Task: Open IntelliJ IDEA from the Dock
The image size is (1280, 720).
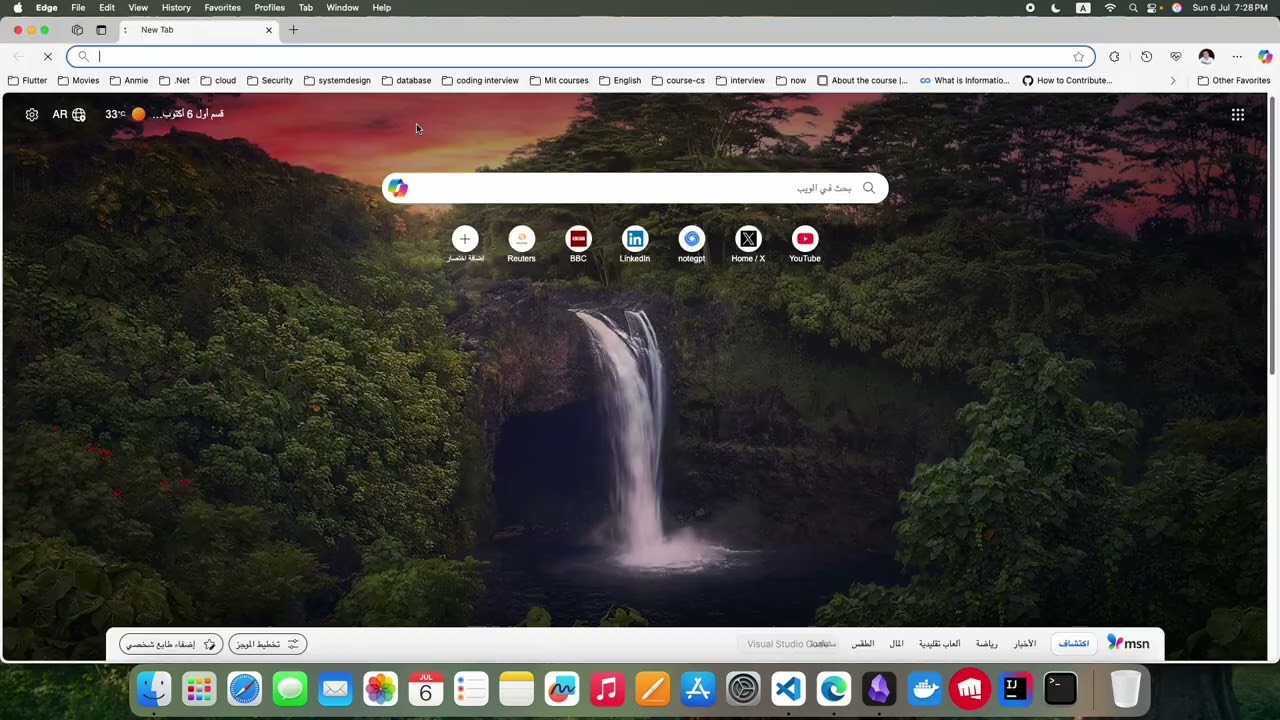Action: [x=1015, y=689]
